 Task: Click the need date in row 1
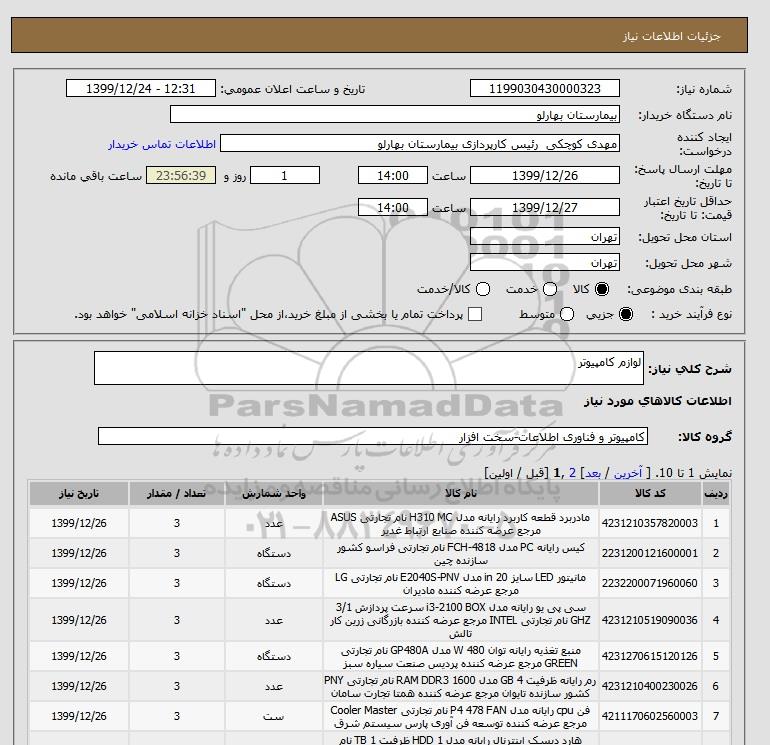coord(79,524)
